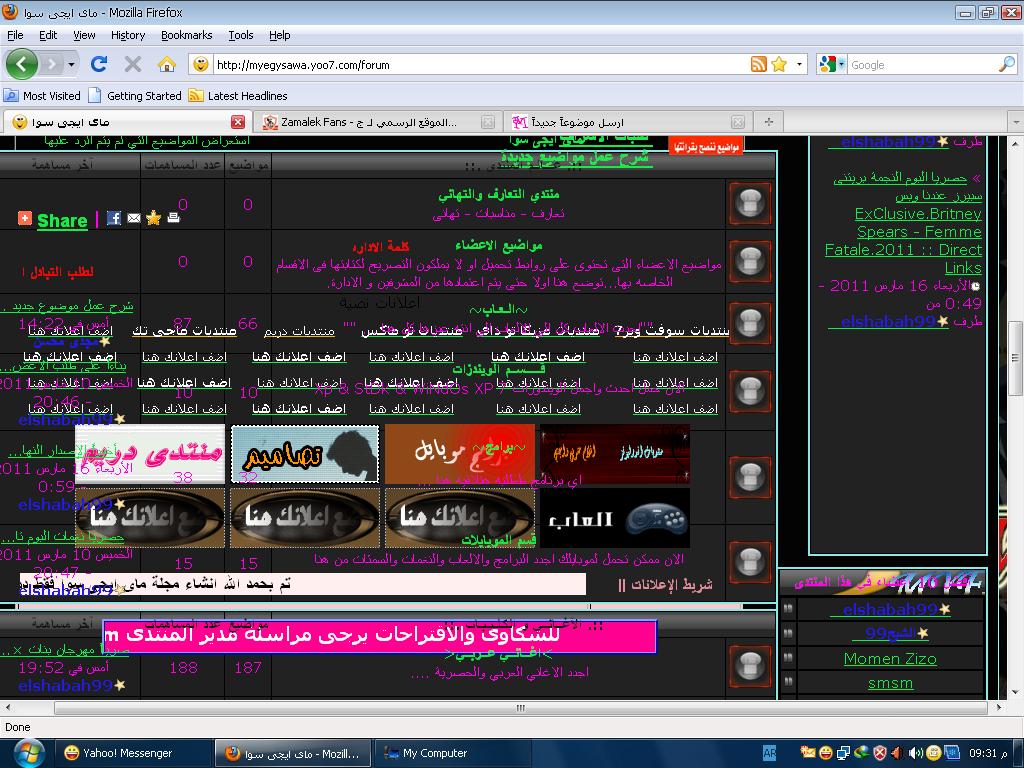Click the system clock 09:31
This screenshot has width=1024, height=768.
click(987, 754)
